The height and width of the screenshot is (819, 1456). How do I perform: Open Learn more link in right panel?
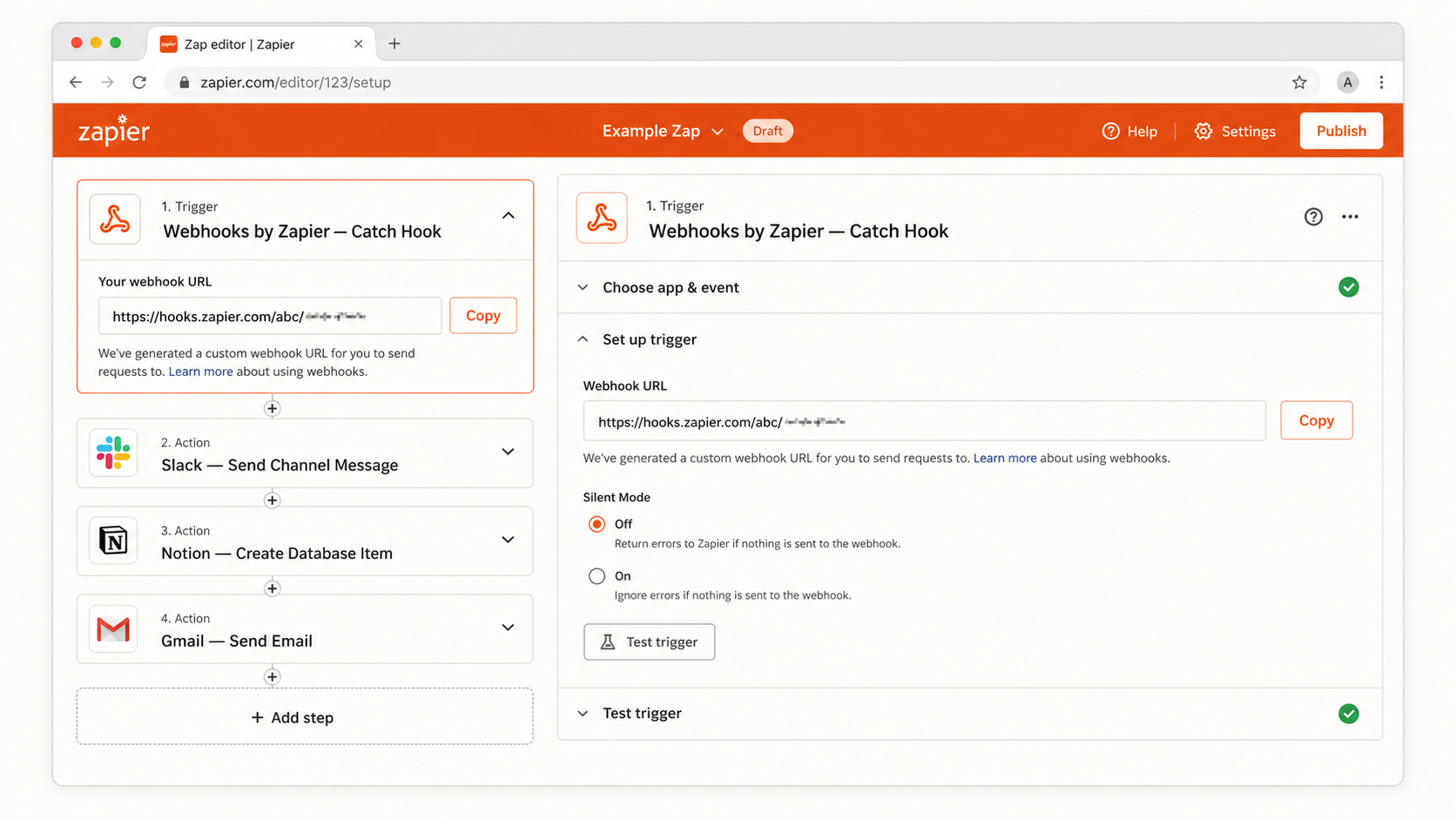pyautogui.click(x=1005, y=458)
